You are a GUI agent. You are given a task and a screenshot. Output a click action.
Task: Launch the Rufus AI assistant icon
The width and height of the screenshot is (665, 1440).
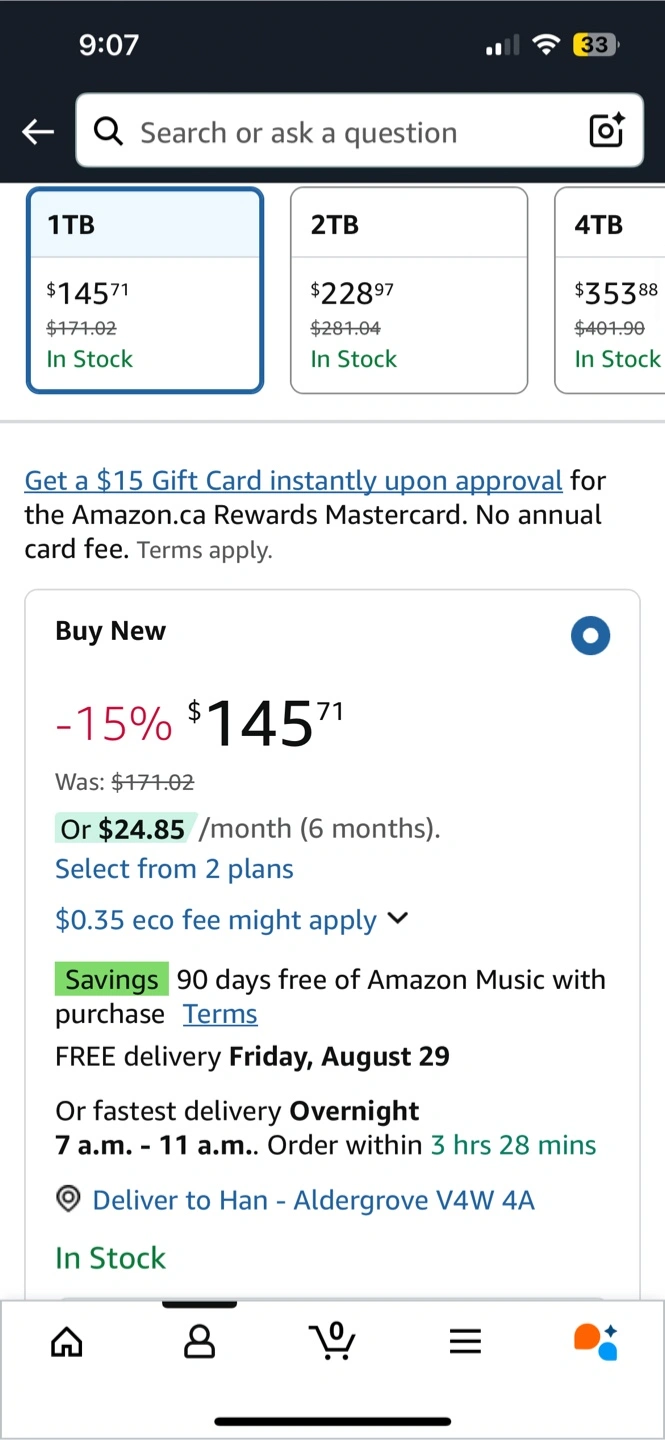[596, 1341]
